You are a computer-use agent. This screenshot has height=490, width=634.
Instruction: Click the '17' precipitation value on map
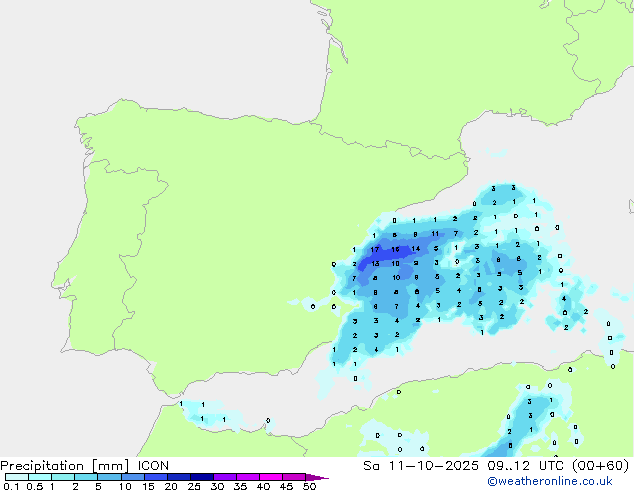coord(375,249)
